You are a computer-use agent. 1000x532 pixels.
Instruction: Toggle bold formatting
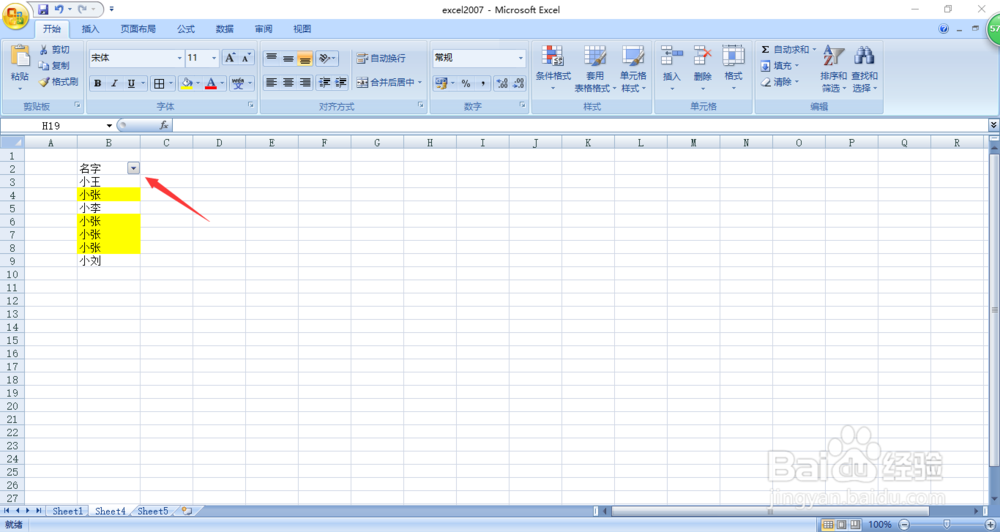[98, 83]
